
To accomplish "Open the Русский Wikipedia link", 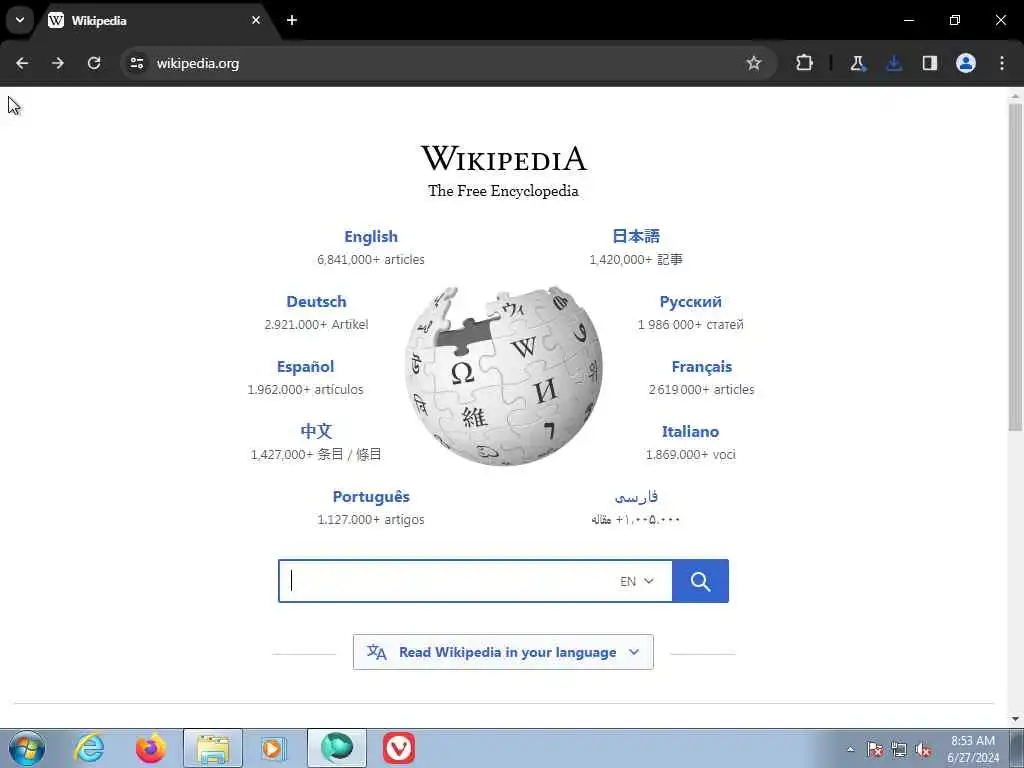I will pyautogui.click(x=690, y=302).
